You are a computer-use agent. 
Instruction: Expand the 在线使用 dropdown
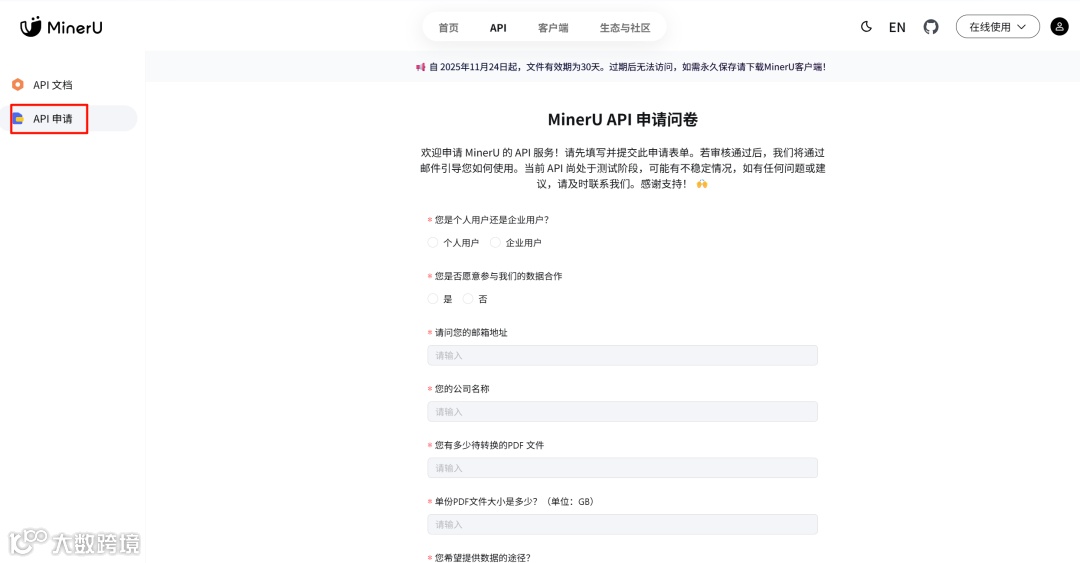tap(997, 27)
